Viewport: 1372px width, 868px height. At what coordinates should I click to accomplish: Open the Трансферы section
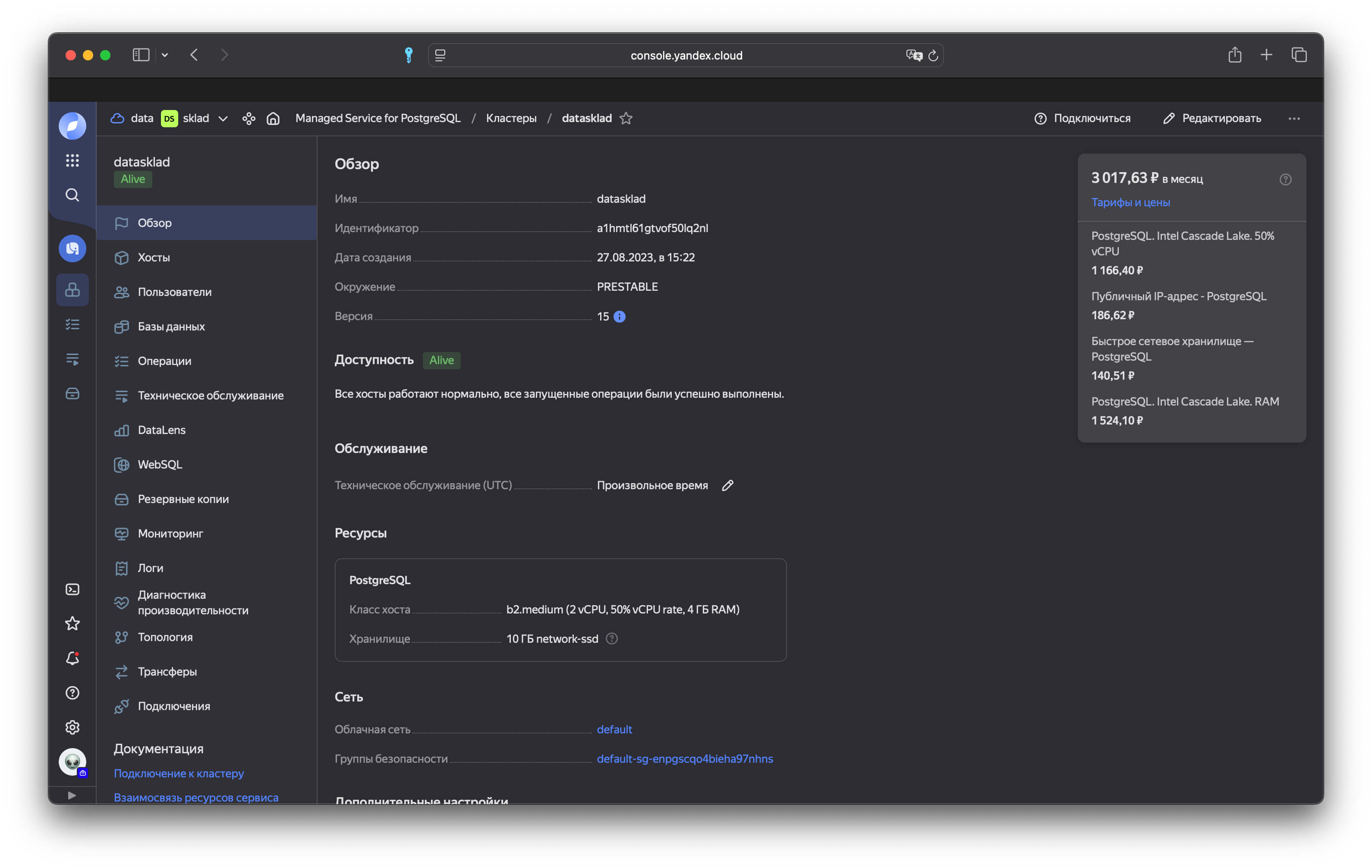(x=206, y=672)
